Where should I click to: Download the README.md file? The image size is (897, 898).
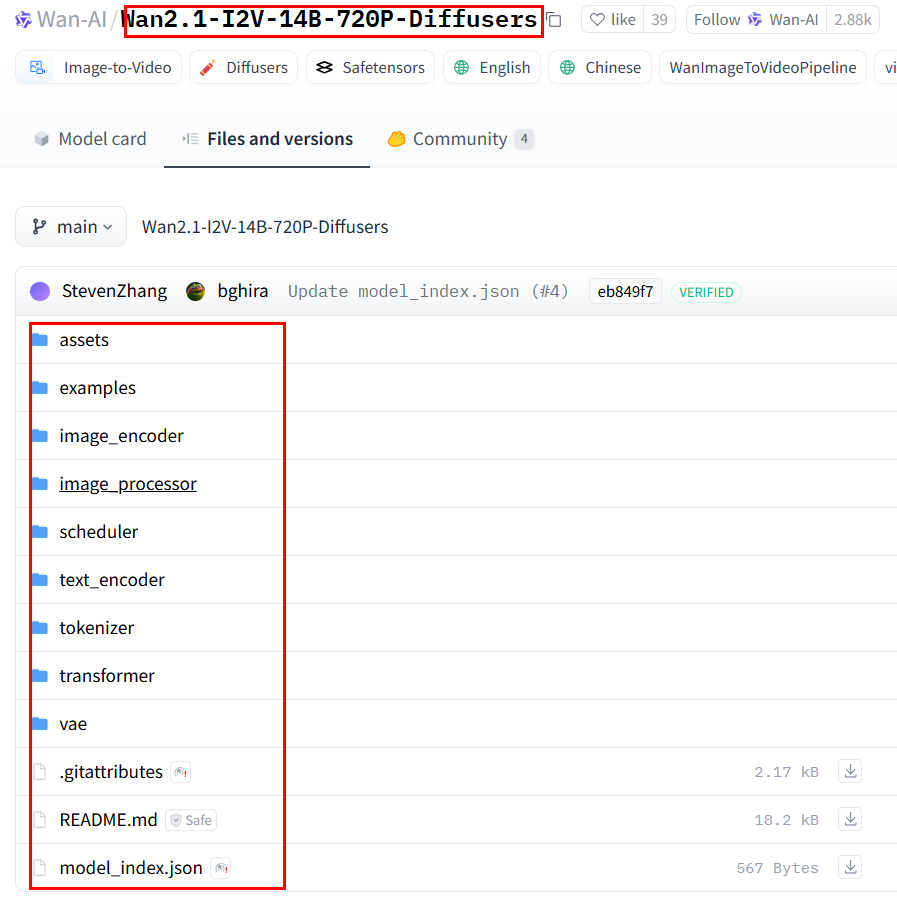[x=850, y=820]
